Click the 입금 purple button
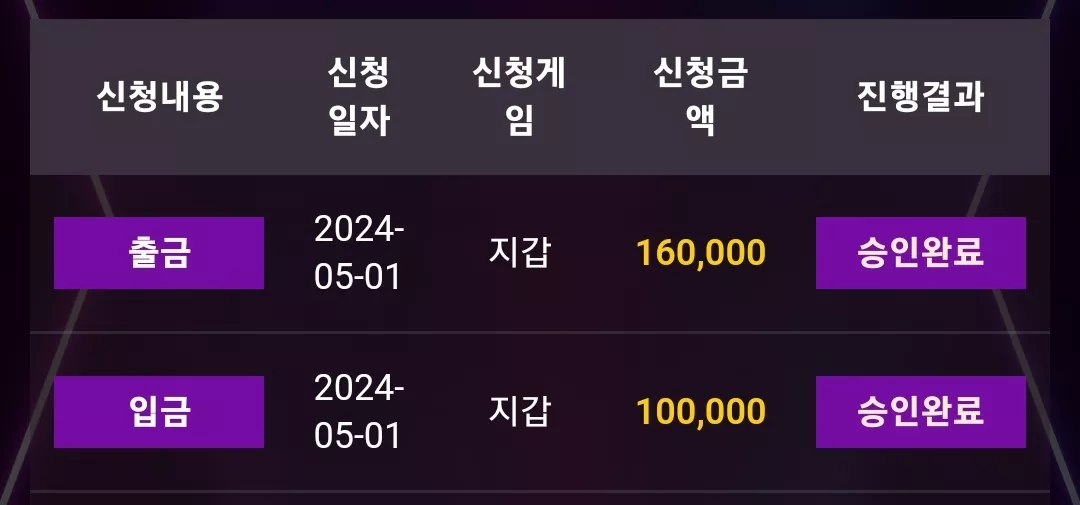The width and height of the screenshot is (1080, 505). 158,412
